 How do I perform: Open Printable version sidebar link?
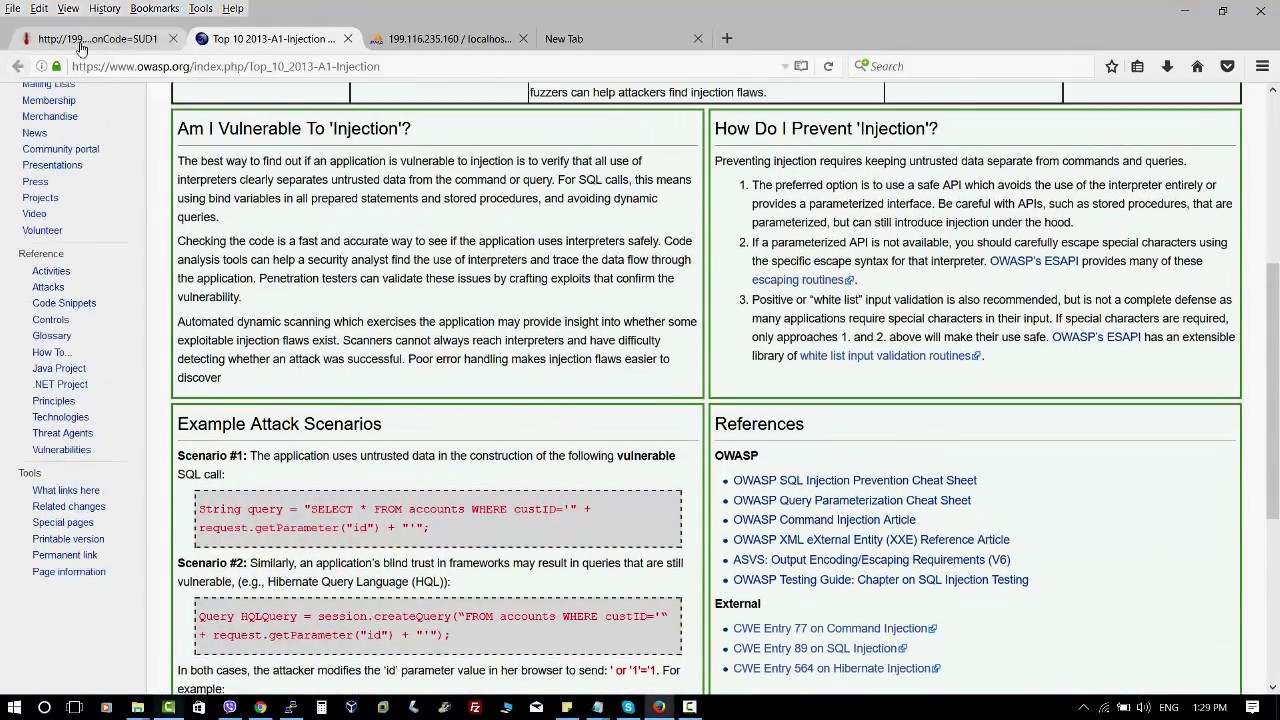click(68, 539)
